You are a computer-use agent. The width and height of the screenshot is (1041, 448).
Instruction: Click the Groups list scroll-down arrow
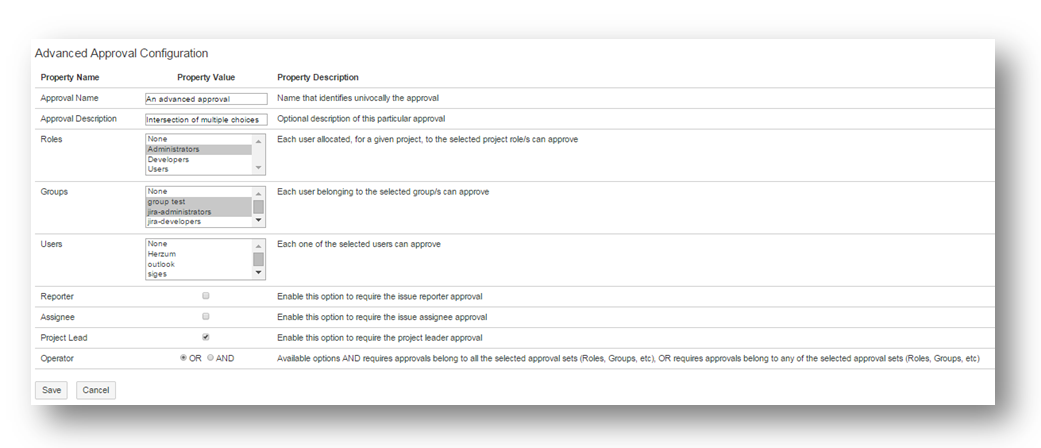pyautogui.click(x=259, y=221)
